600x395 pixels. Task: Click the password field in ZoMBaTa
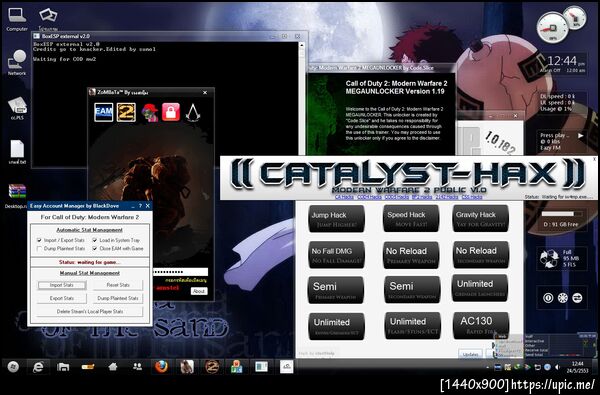click(x=180, y=272)
